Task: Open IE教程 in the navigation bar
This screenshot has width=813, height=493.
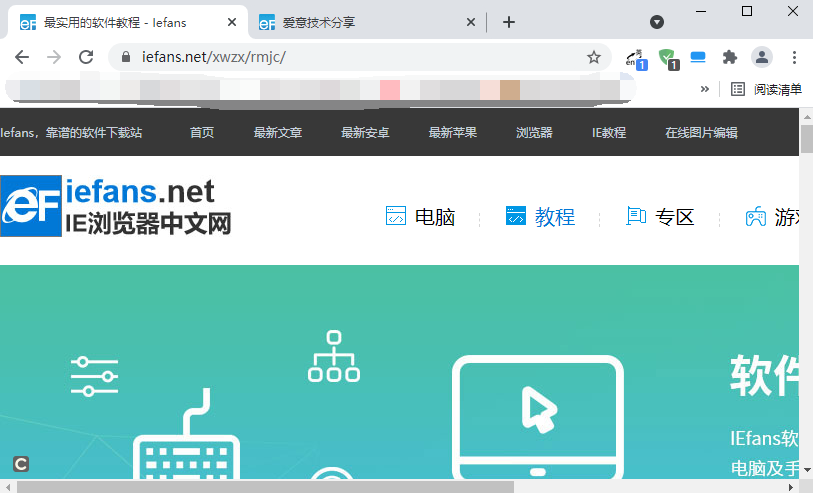Action: (x=609, y=133)
